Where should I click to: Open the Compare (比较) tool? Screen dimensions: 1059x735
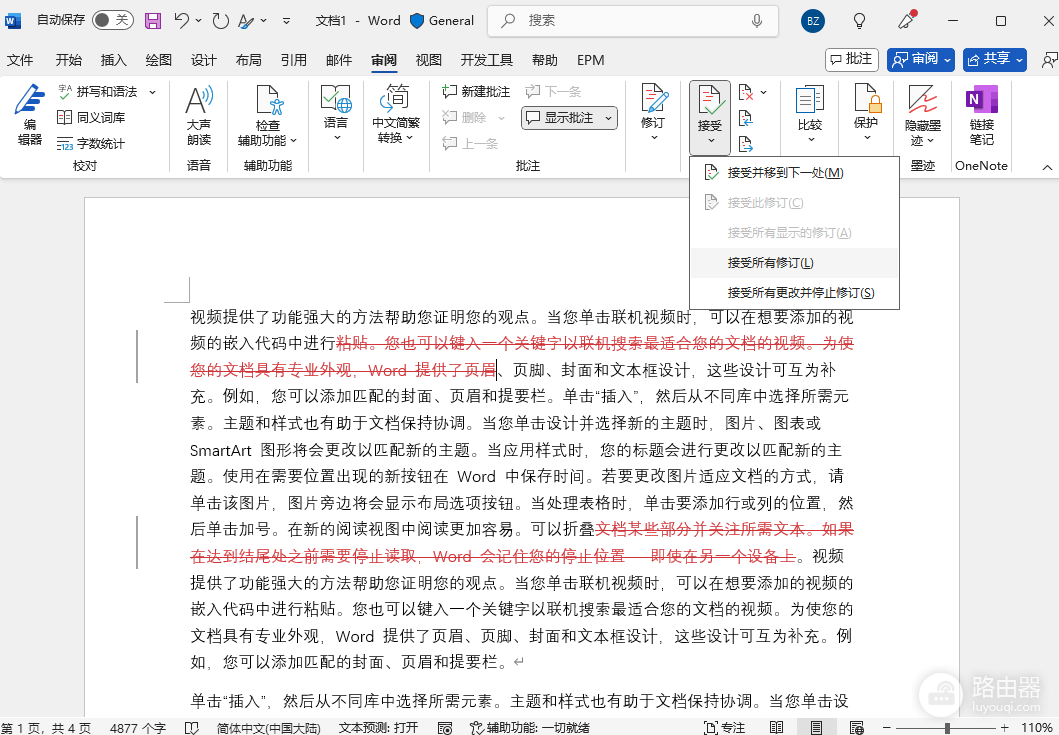tap(810, 113)
